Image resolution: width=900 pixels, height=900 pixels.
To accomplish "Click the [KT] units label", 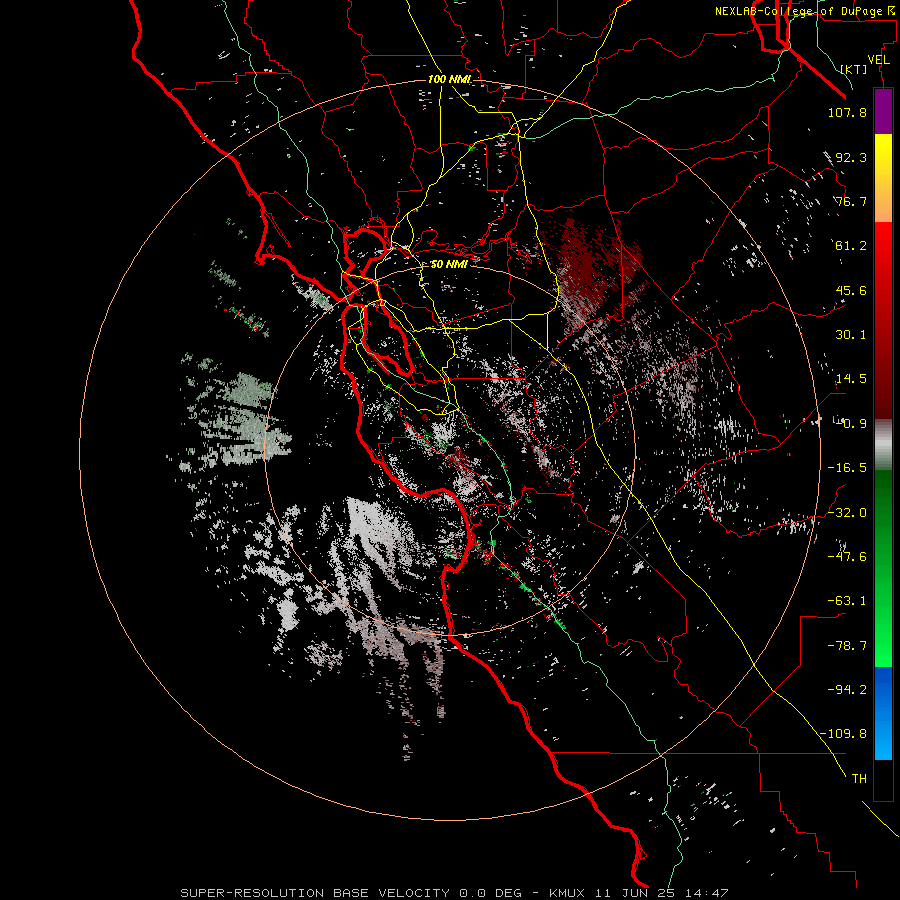I will coord(854,69).
